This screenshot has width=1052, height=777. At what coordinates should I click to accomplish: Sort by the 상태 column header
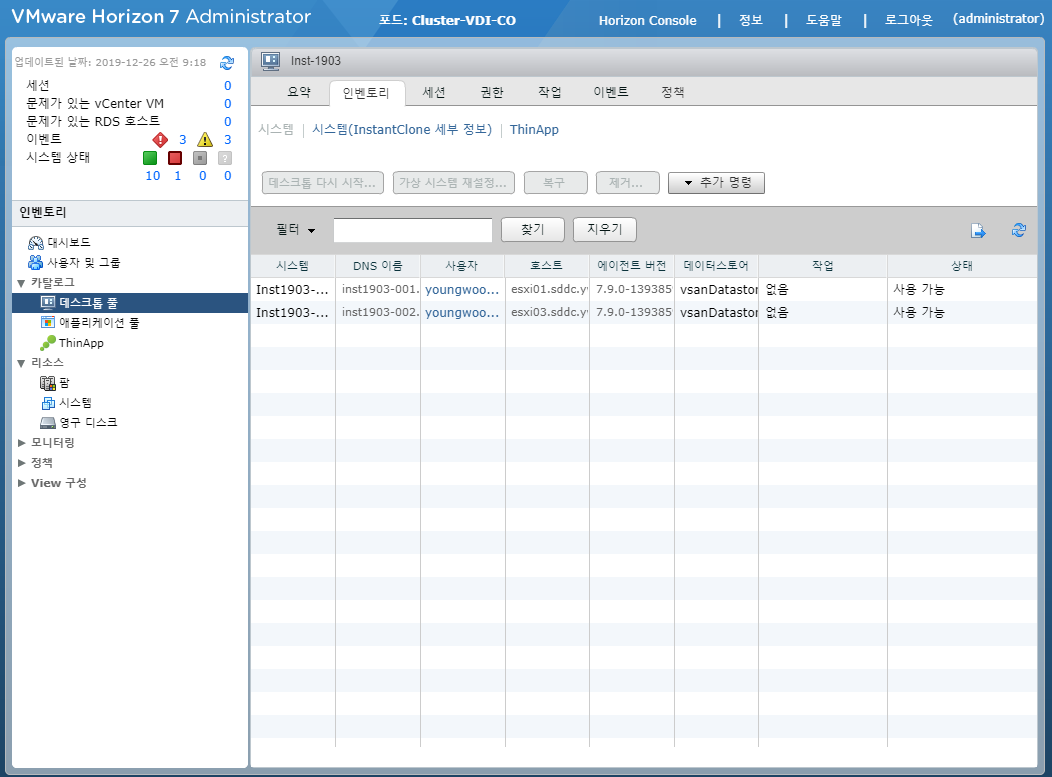961,266
